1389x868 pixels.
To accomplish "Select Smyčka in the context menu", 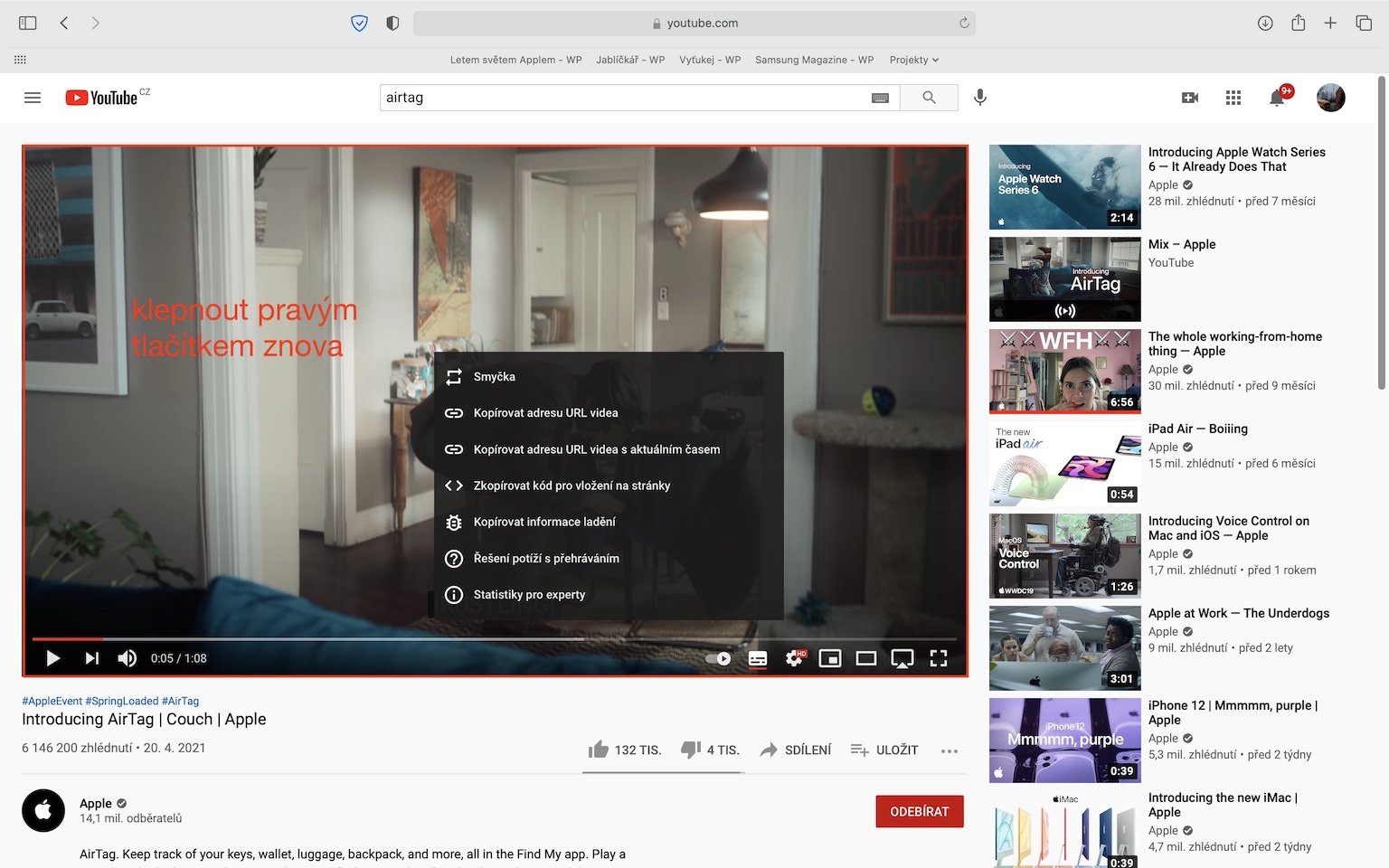I will coord(609,377).
